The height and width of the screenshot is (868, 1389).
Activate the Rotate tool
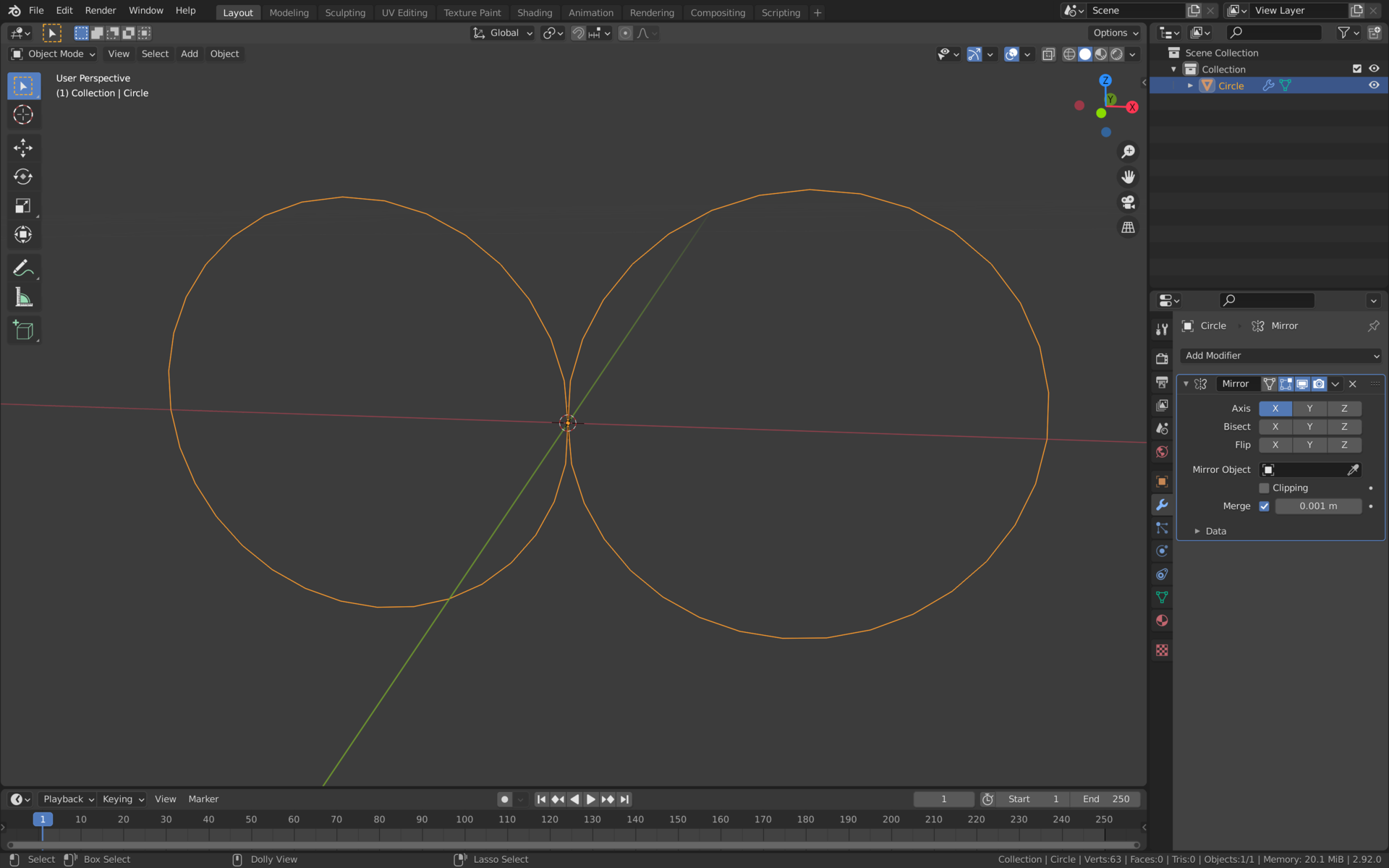(x=23, y=176)
